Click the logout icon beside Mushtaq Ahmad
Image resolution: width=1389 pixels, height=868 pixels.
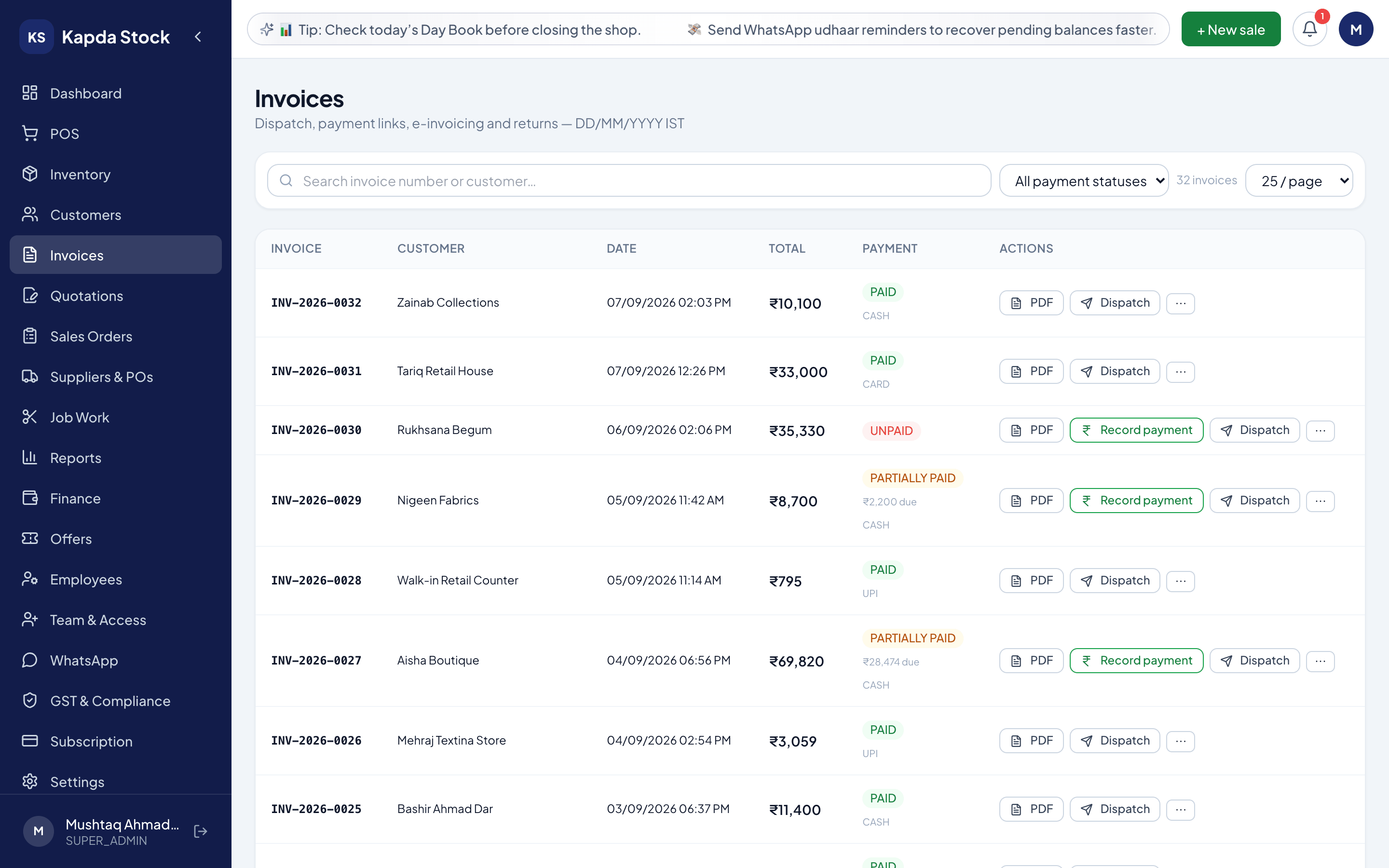[200, 831]
